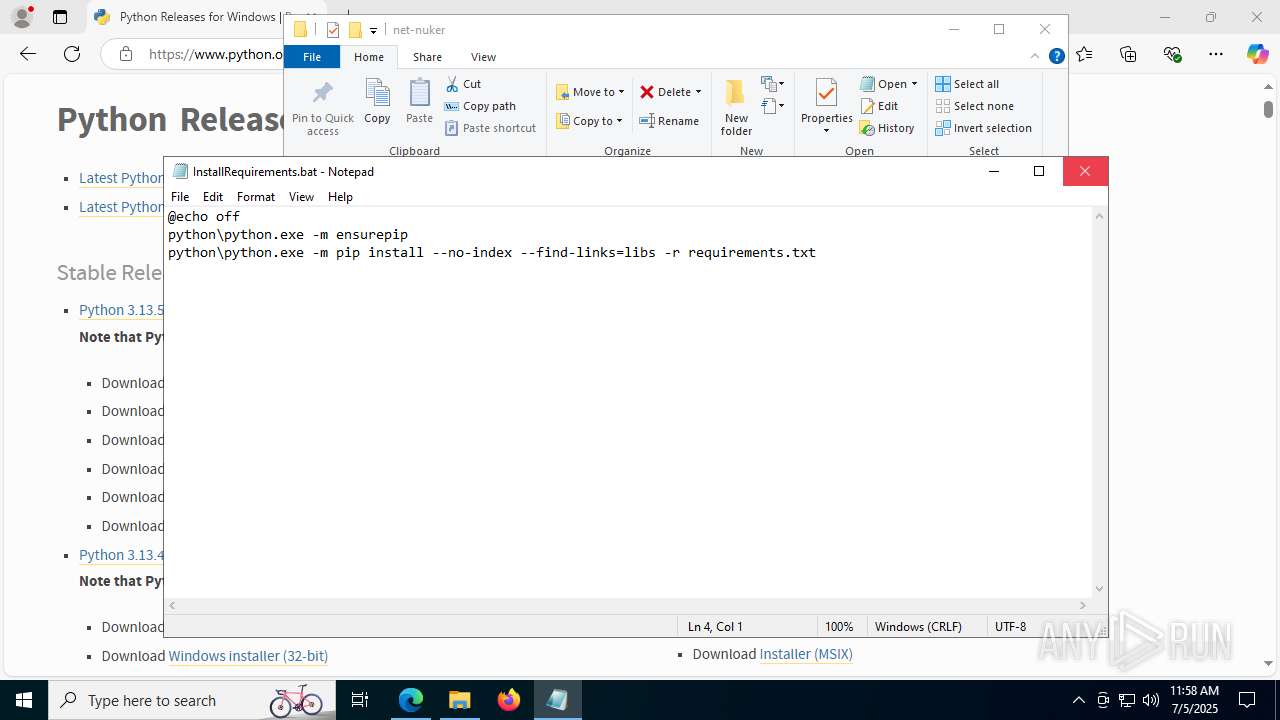Click History in the Open group

(887, 128)
